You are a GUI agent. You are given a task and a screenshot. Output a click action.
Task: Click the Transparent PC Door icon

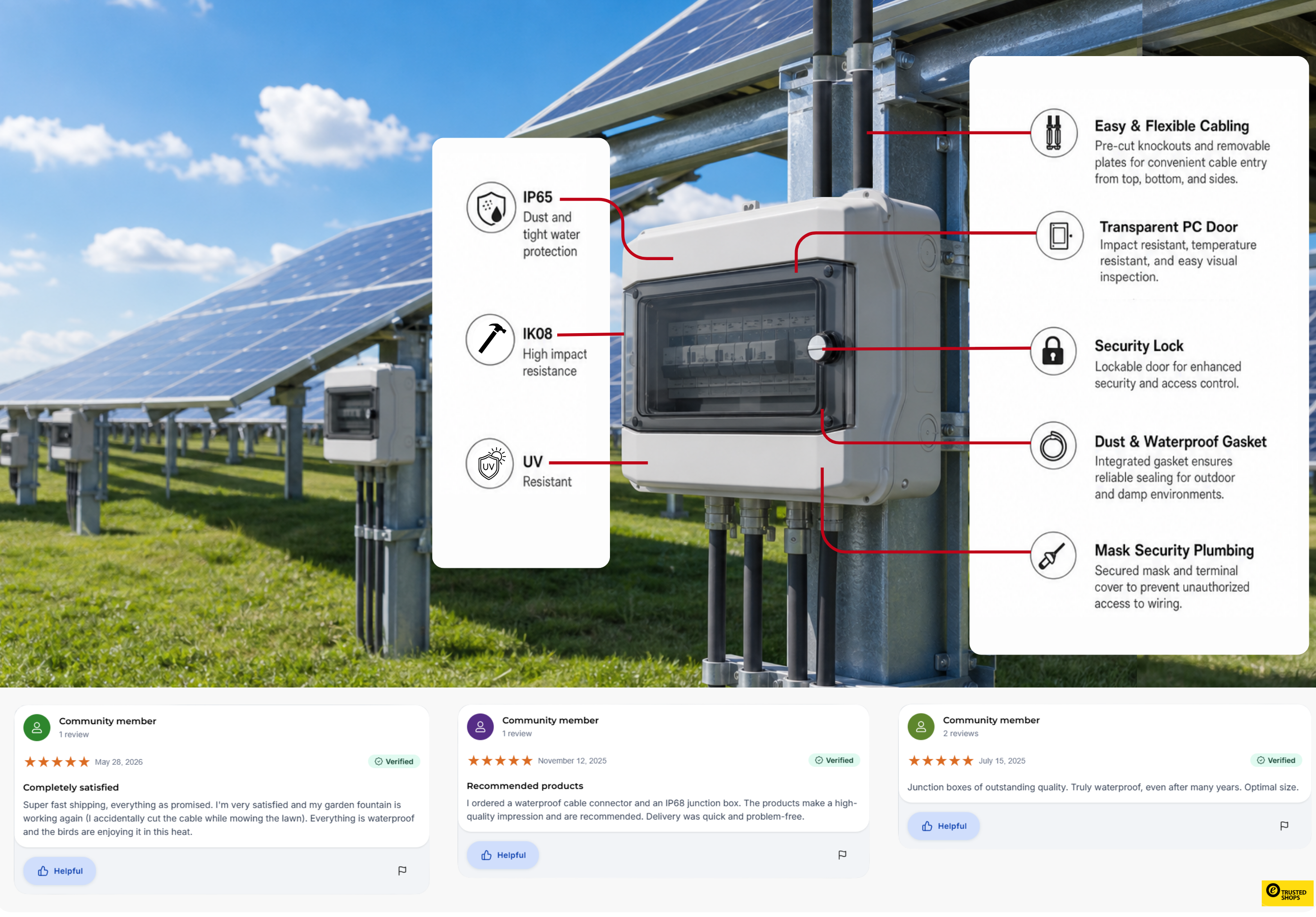[1059, 236]
